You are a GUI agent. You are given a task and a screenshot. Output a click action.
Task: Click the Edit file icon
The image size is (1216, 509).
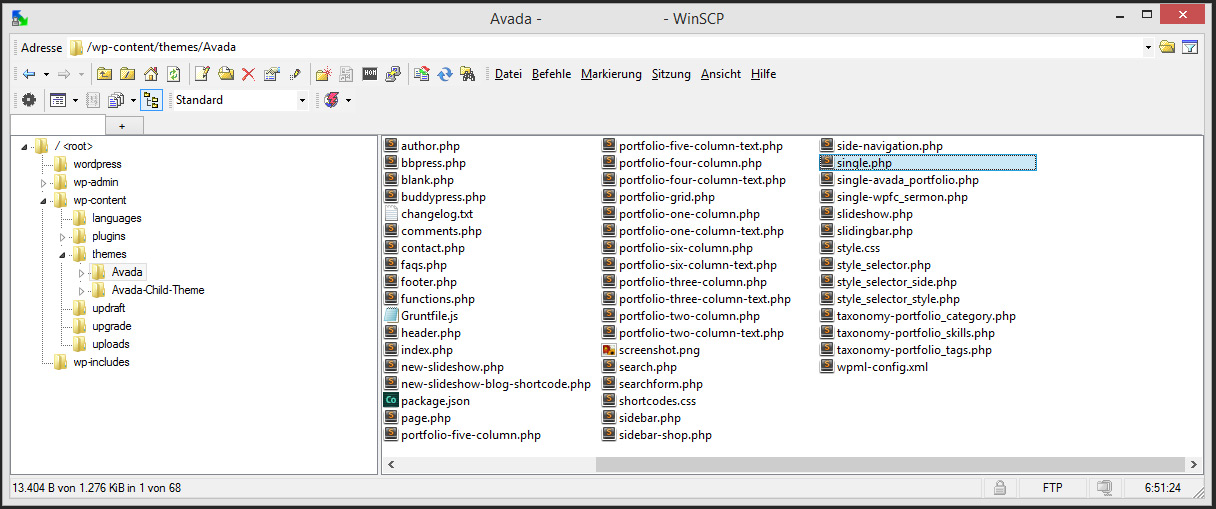(202, 74)
